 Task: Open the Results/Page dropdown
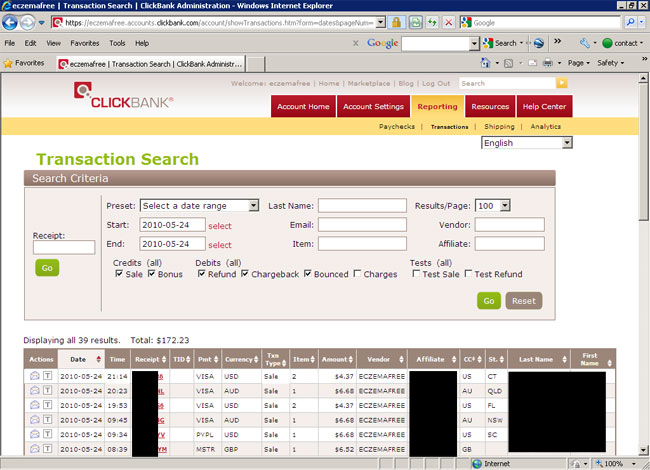coord(492,205)
